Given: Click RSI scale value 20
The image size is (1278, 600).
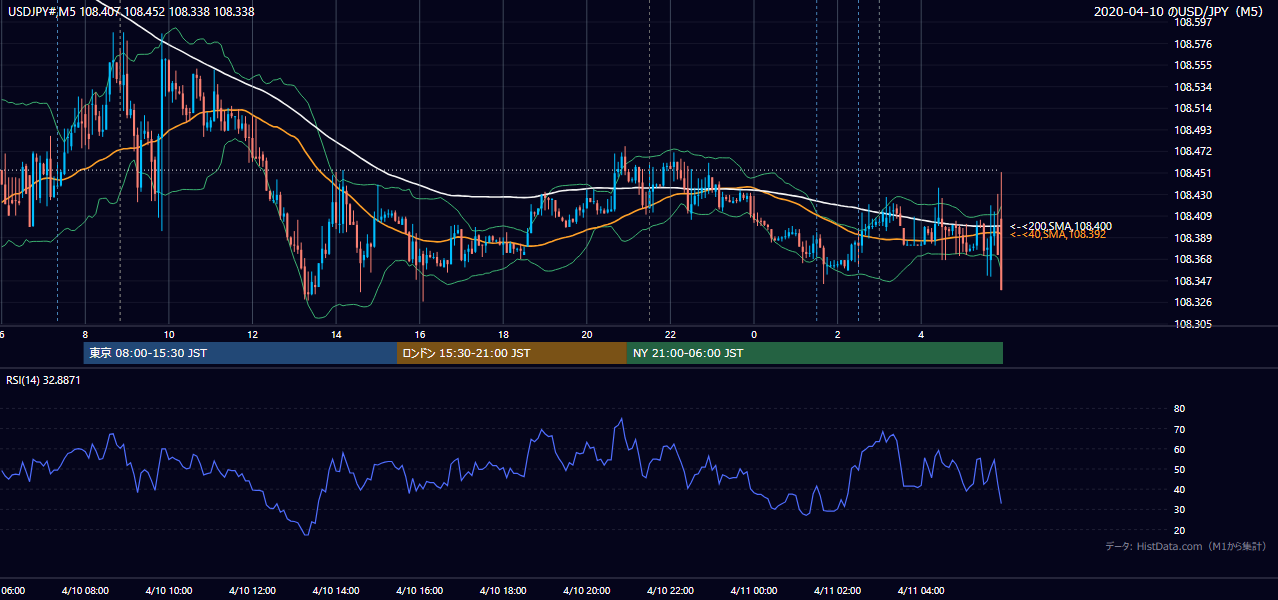Looking at the screenshot, I should (x=1180, y=530).
